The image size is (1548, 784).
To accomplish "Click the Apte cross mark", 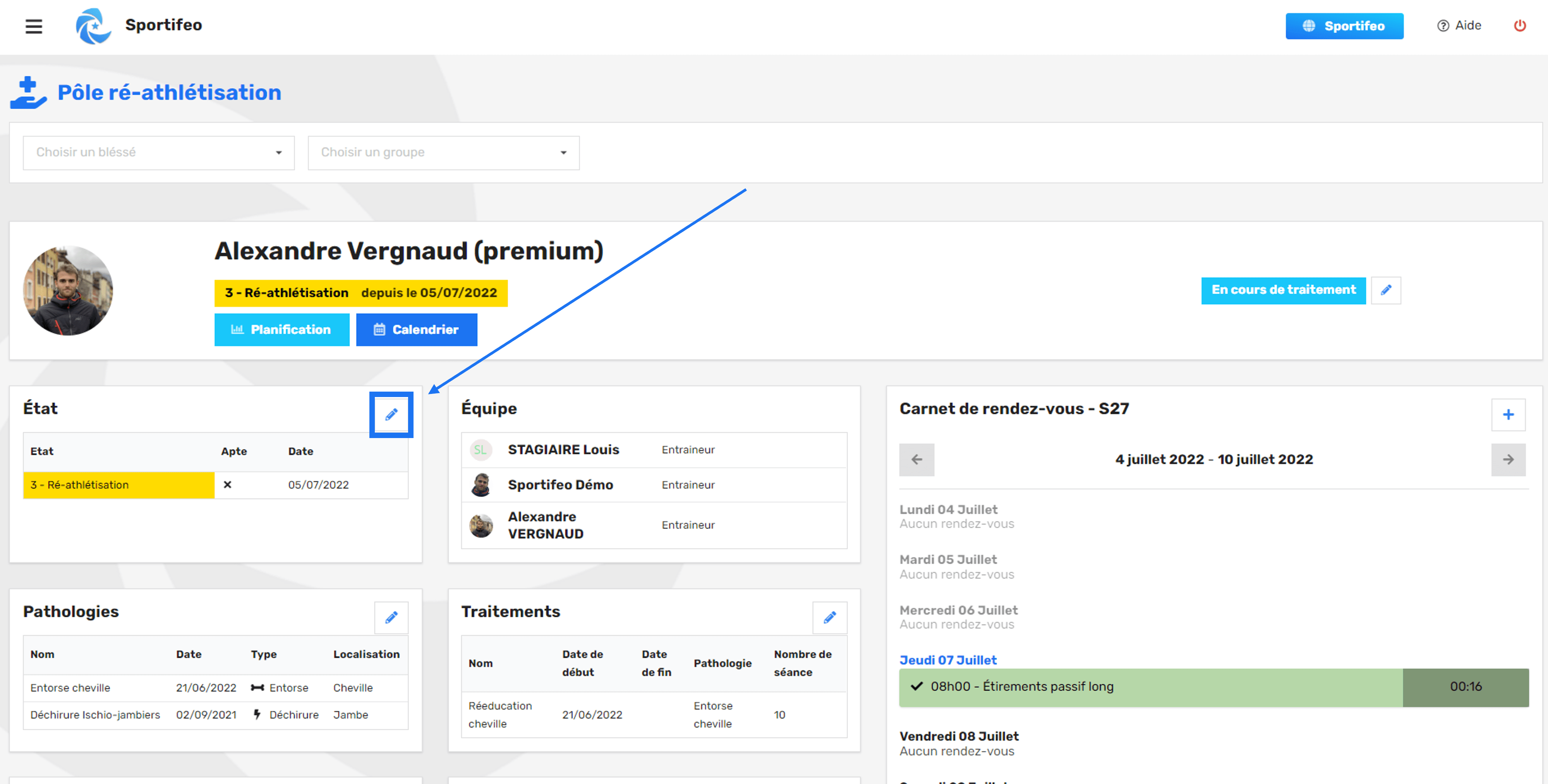I will [x=227, y=485].
